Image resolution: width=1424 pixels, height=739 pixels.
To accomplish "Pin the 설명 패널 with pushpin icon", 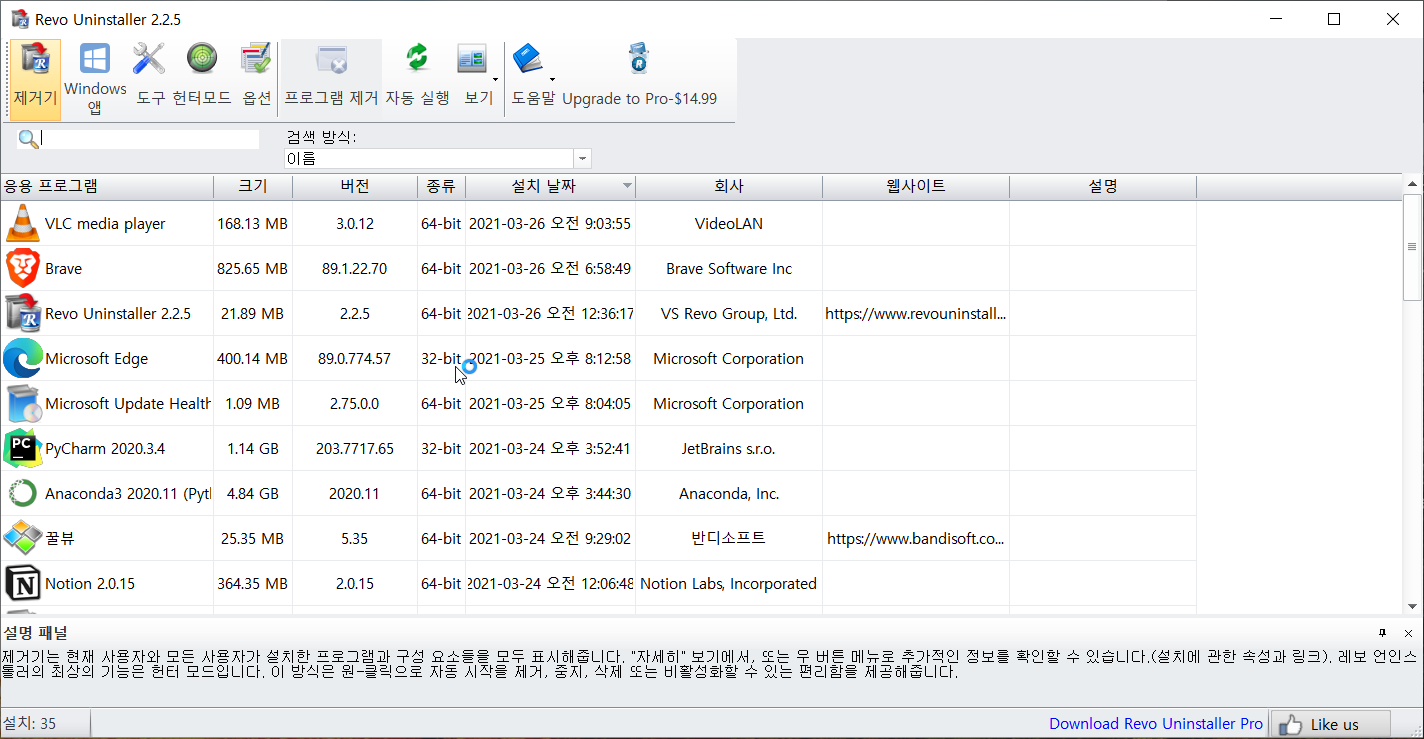I will tap(1382, 633).
